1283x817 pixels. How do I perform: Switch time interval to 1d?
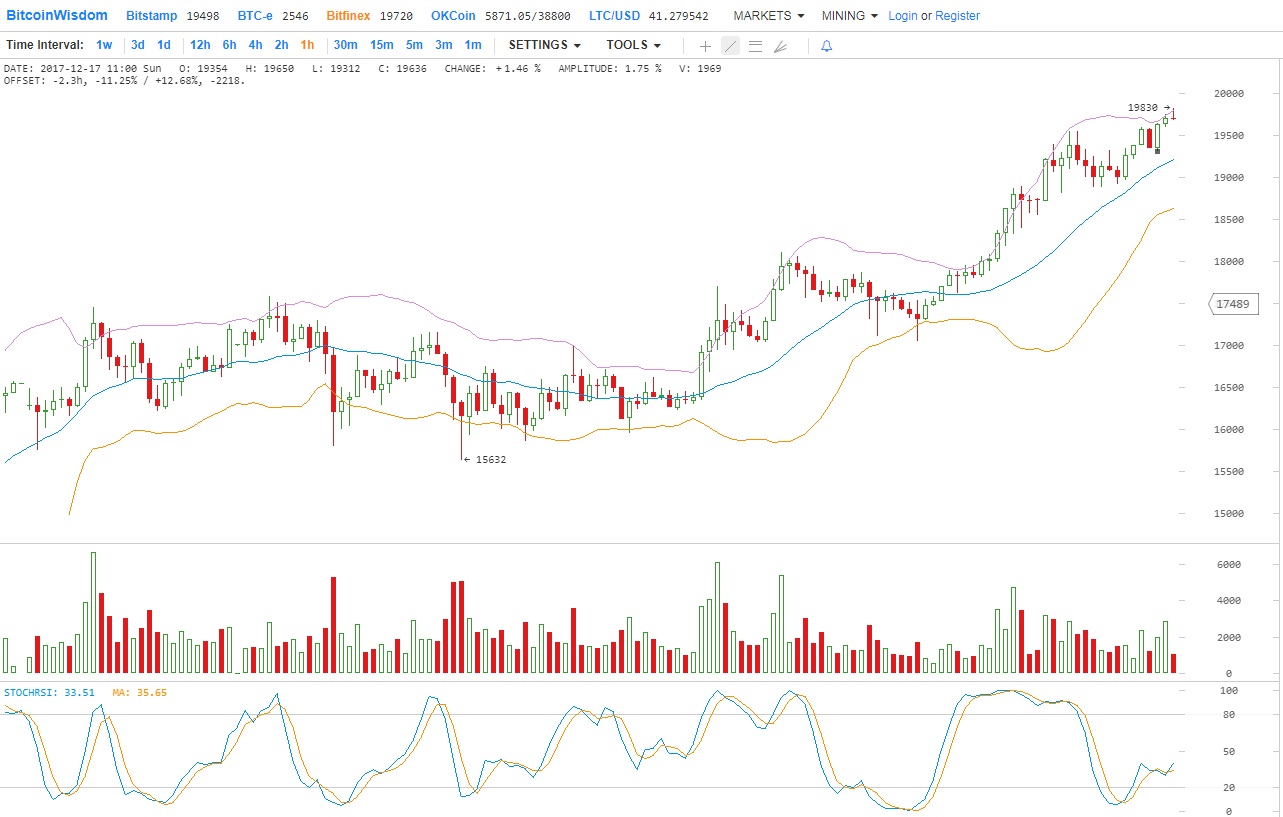(x=164, y=45)
